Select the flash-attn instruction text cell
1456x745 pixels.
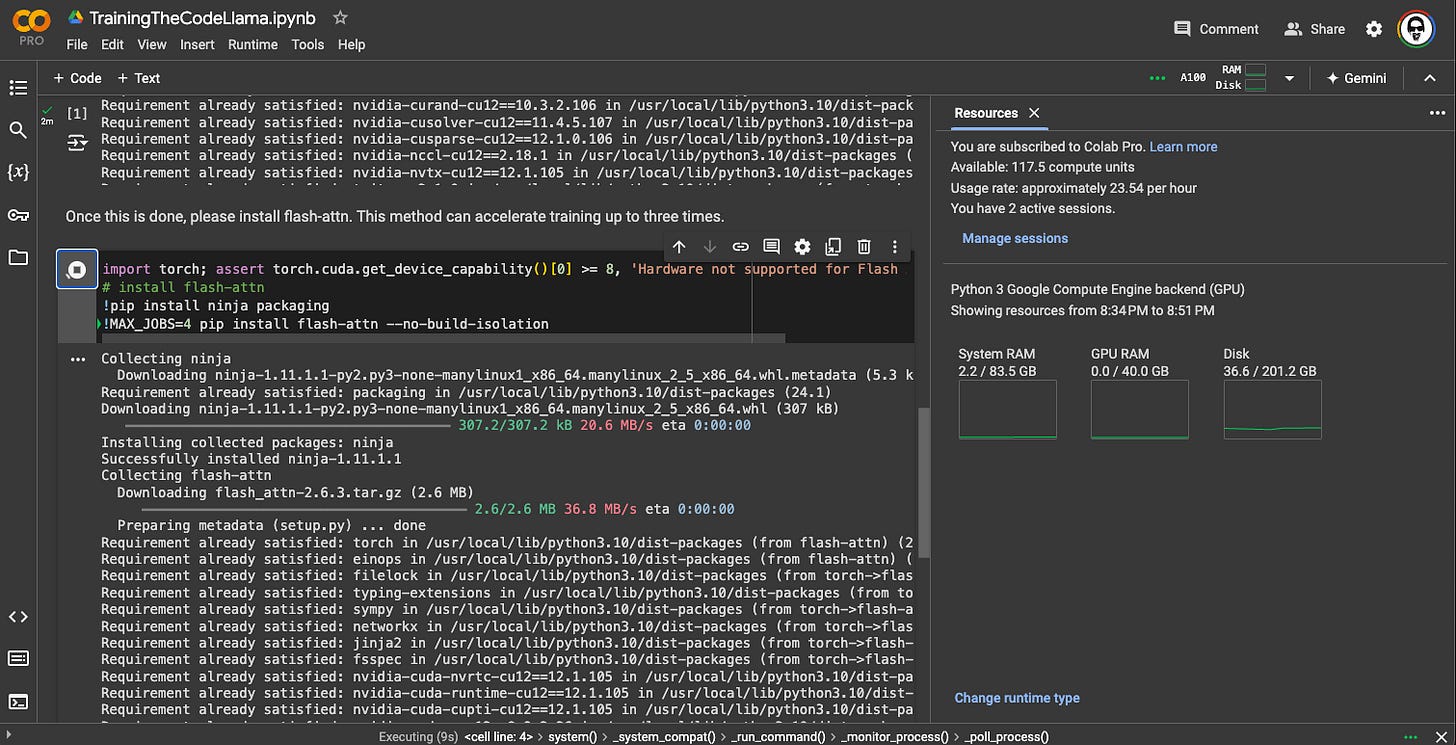[394, 216]
